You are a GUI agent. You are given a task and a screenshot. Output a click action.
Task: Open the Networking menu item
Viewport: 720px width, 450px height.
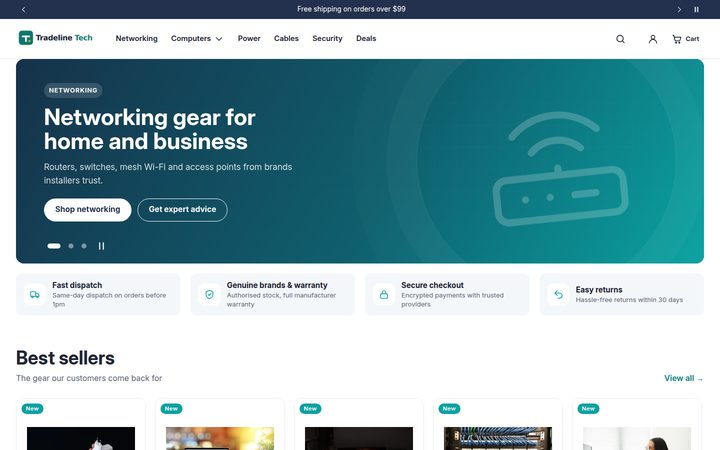(x=136, y=39)
